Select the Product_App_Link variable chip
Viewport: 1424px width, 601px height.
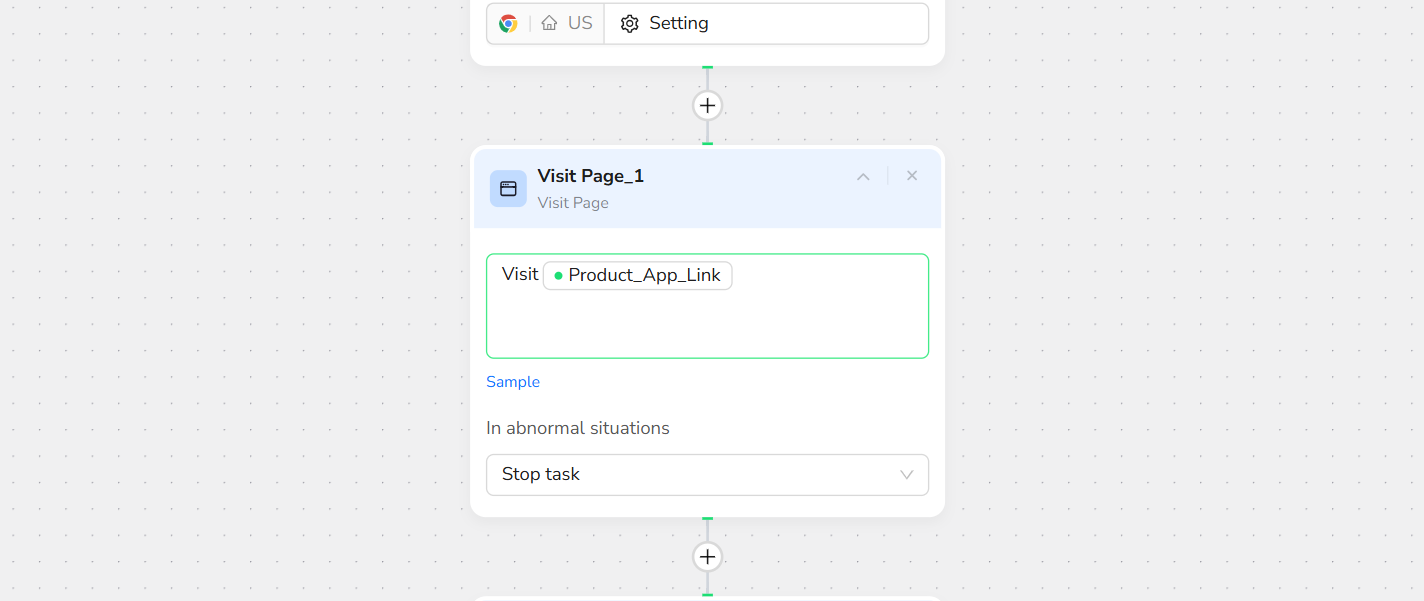(644, 276)
